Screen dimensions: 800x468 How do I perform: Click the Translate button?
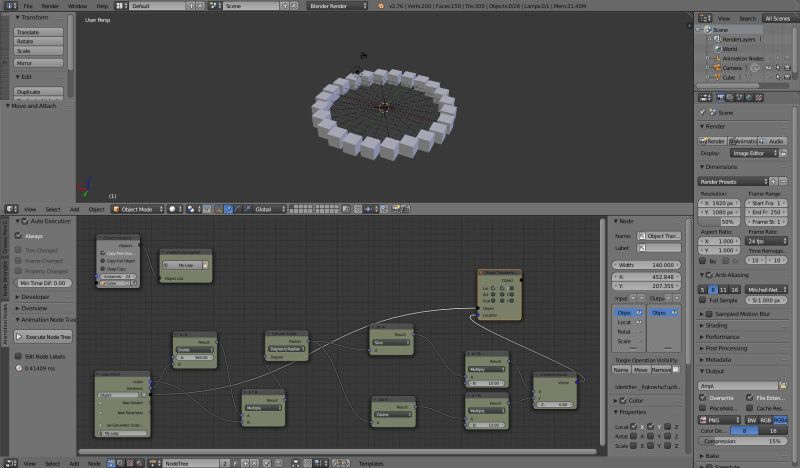click(38, 32)
